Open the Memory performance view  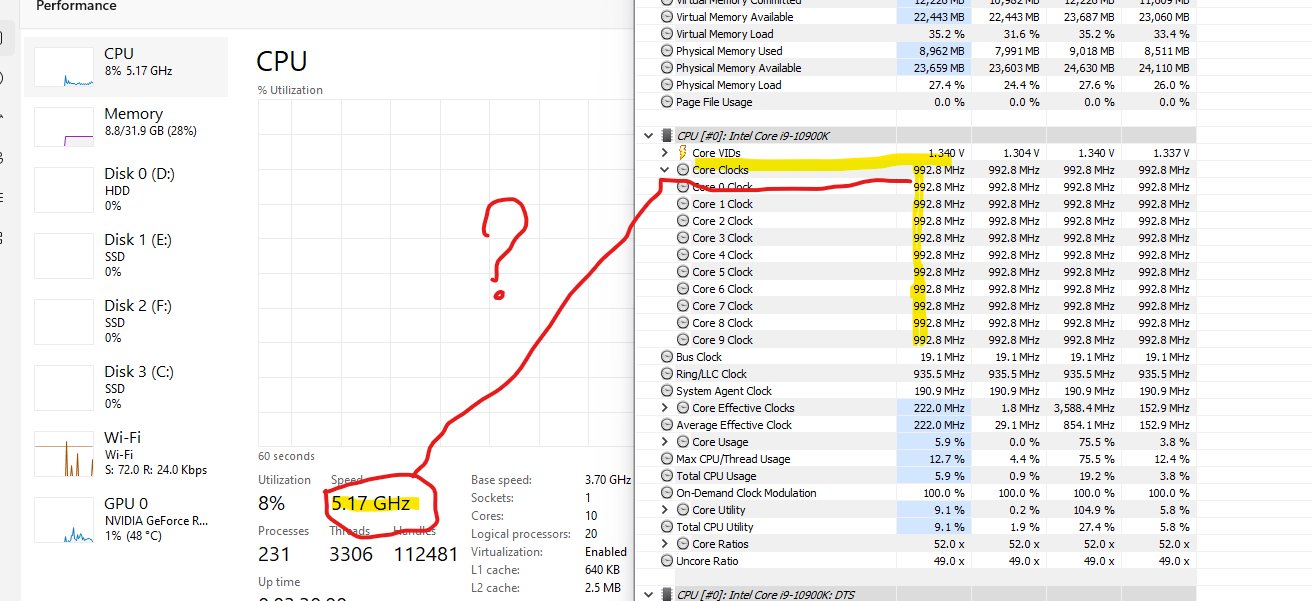click(127, 127)
